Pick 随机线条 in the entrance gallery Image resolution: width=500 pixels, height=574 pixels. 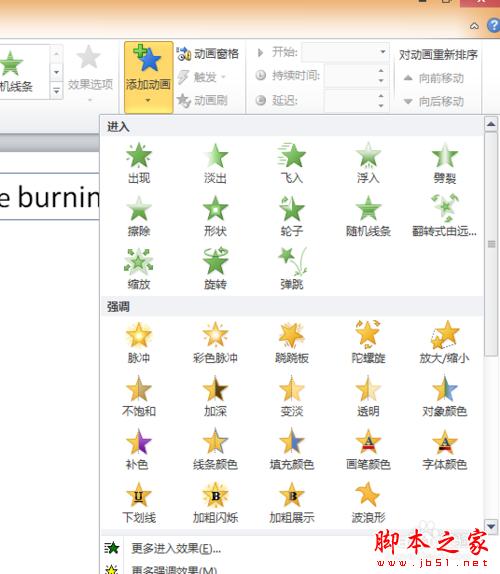[368, 216]
